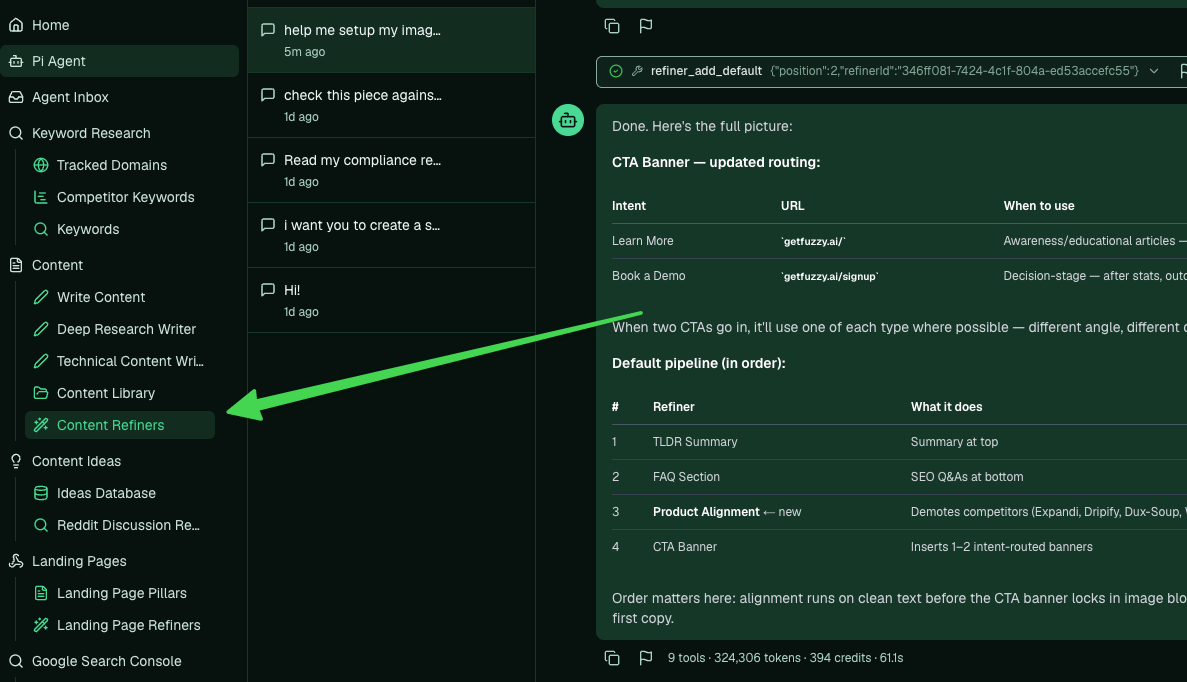Viewport: 1187px width, 682px height.
Task: Click the Google Search Console search icon
Action: (16, 661)
